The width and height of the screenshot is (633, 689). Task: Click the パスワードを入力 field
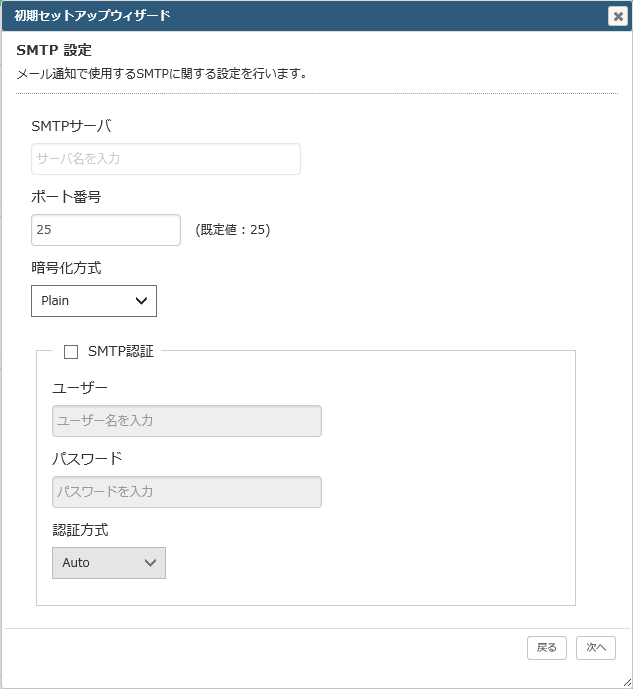point(187,492)
